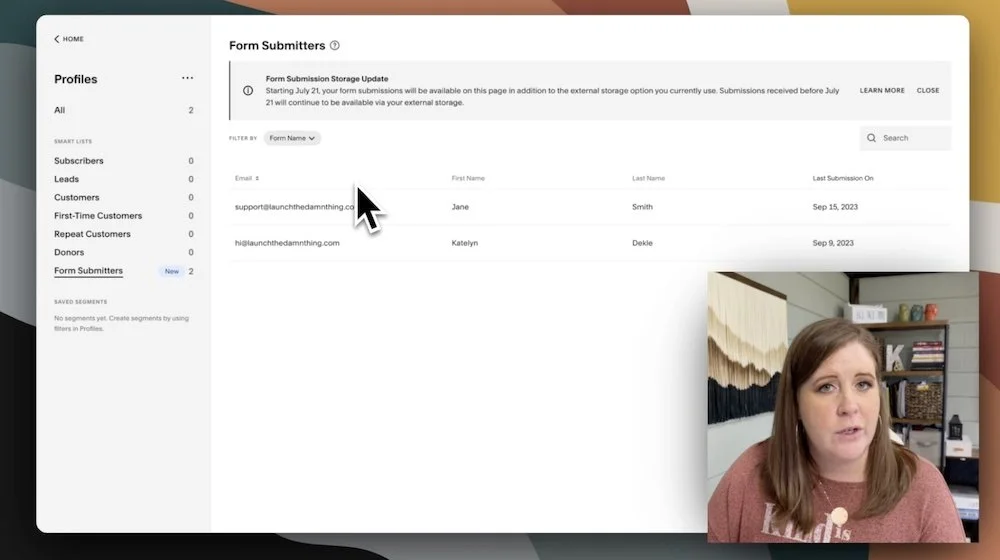The image size is (1000, 560).
Task: Close the storage update banner
Action: click(x=928, y=91)
